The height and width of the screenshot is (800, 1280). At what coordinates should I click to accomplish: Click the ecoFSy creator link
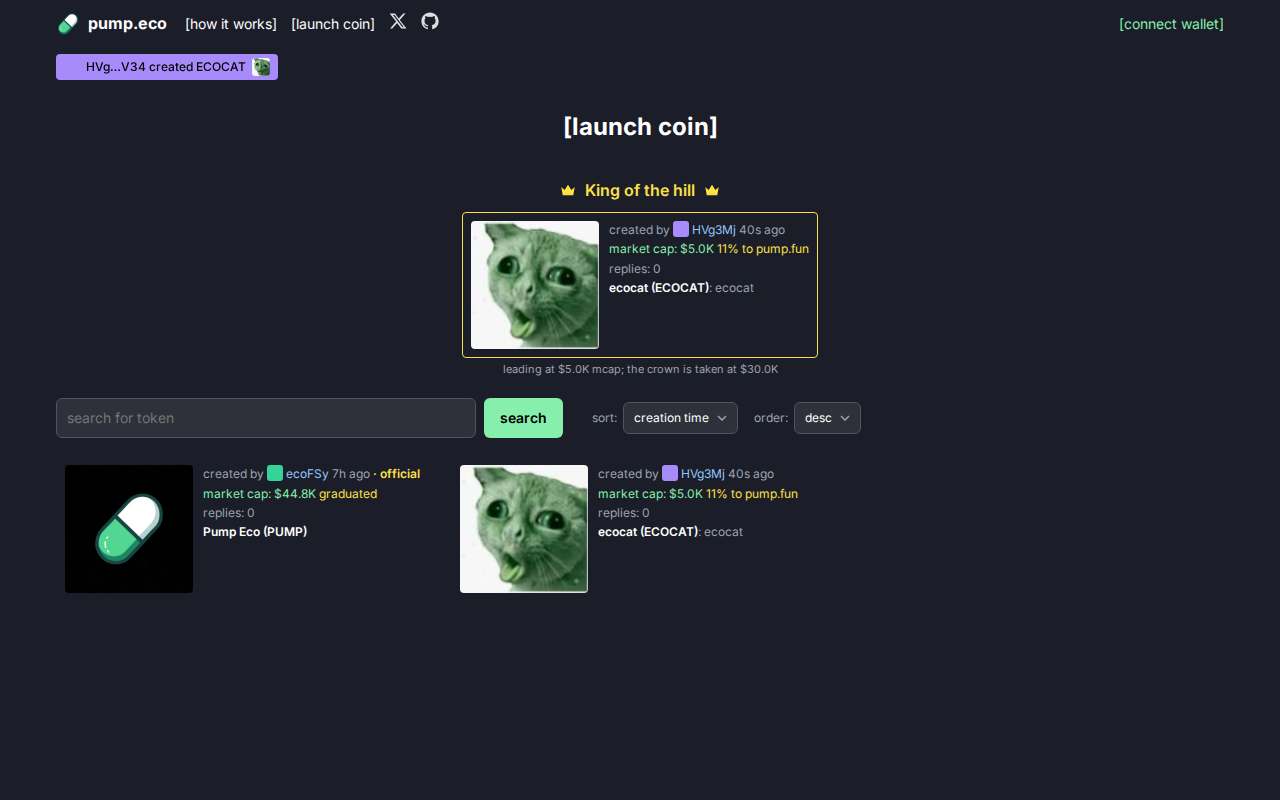307,474
